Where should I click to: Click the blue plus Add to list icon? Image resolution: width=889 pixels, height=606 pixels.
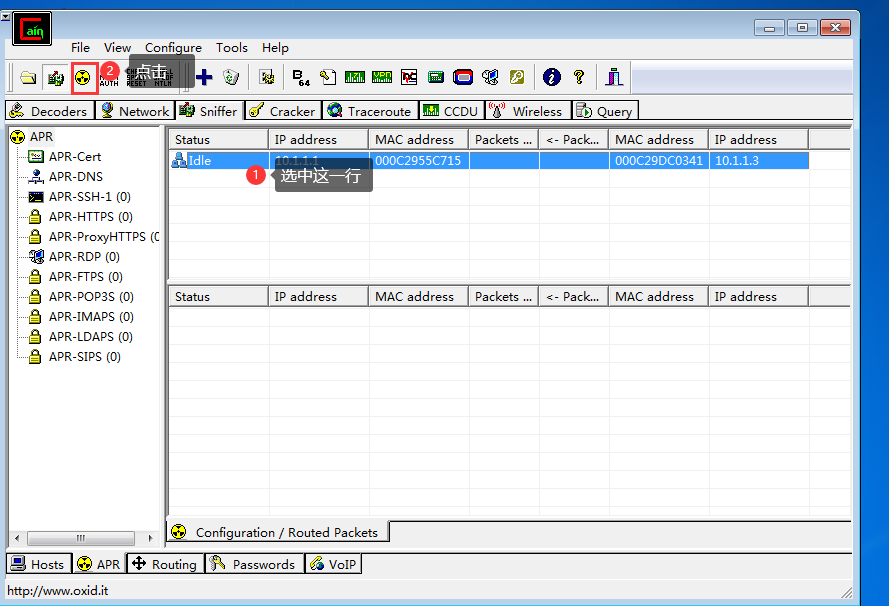204,77
